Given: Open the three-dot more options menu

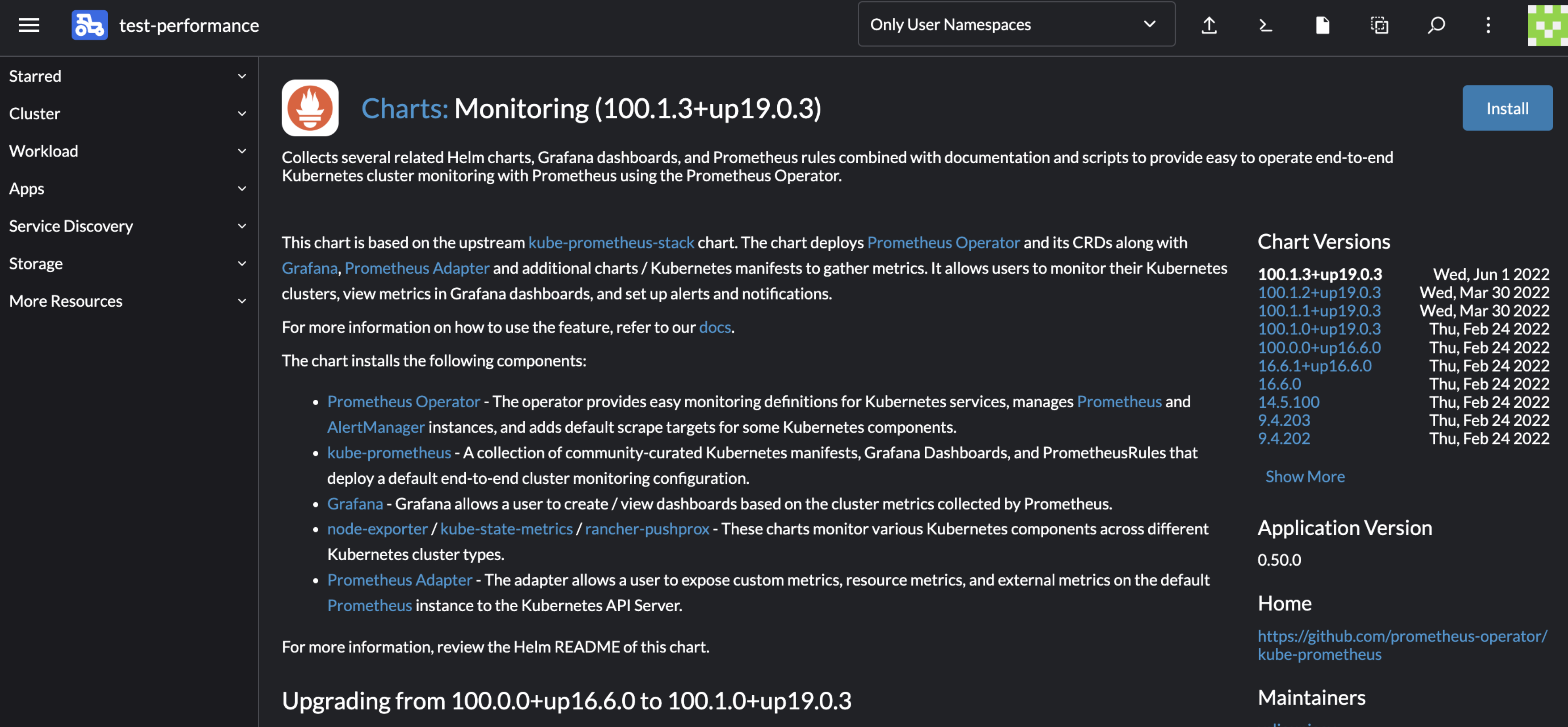Looking at the screenshot, I should (x=1488, y=25).
